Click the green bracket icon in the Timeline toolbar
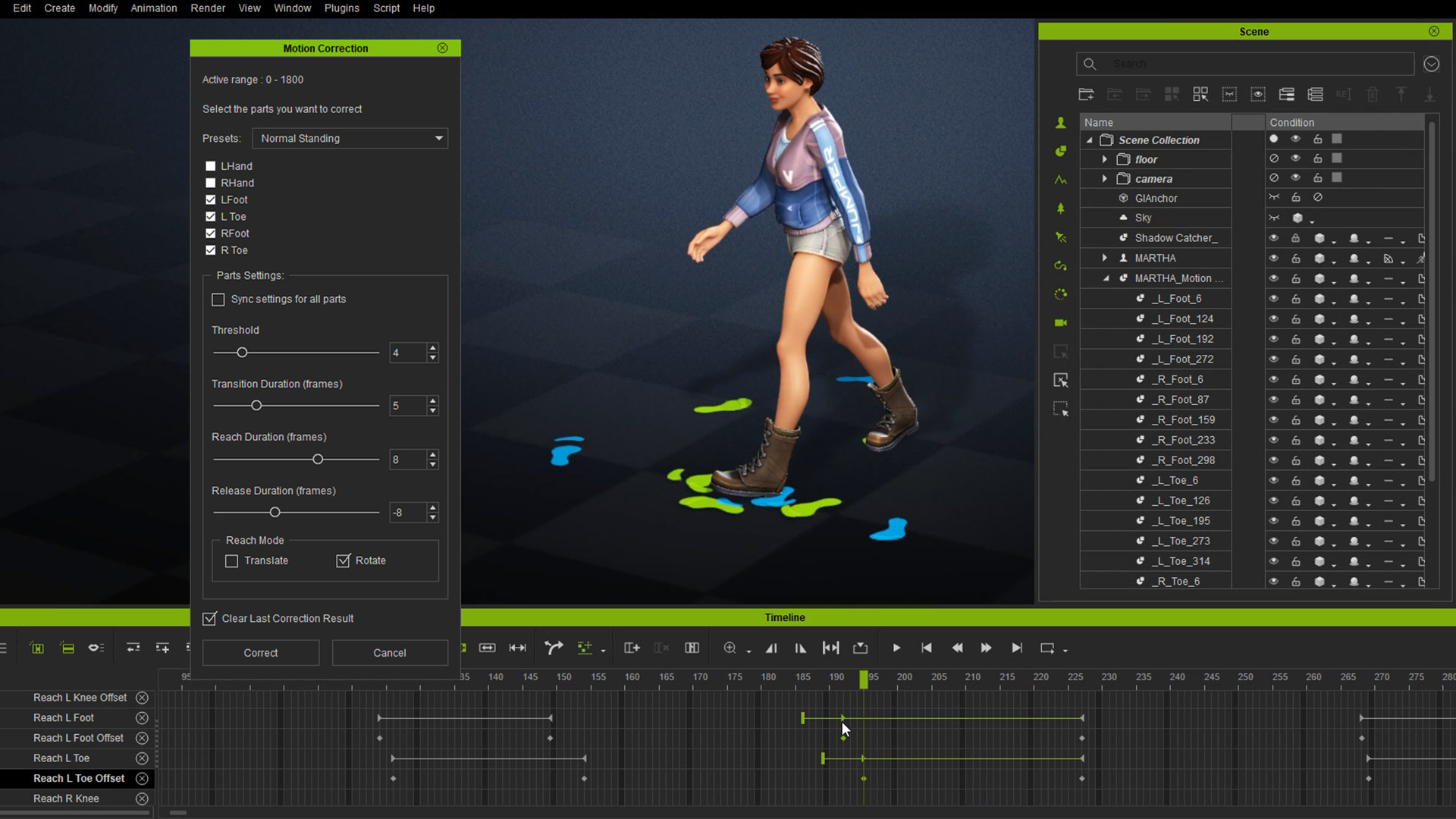The image size is (1456, 819). (36, 648)
